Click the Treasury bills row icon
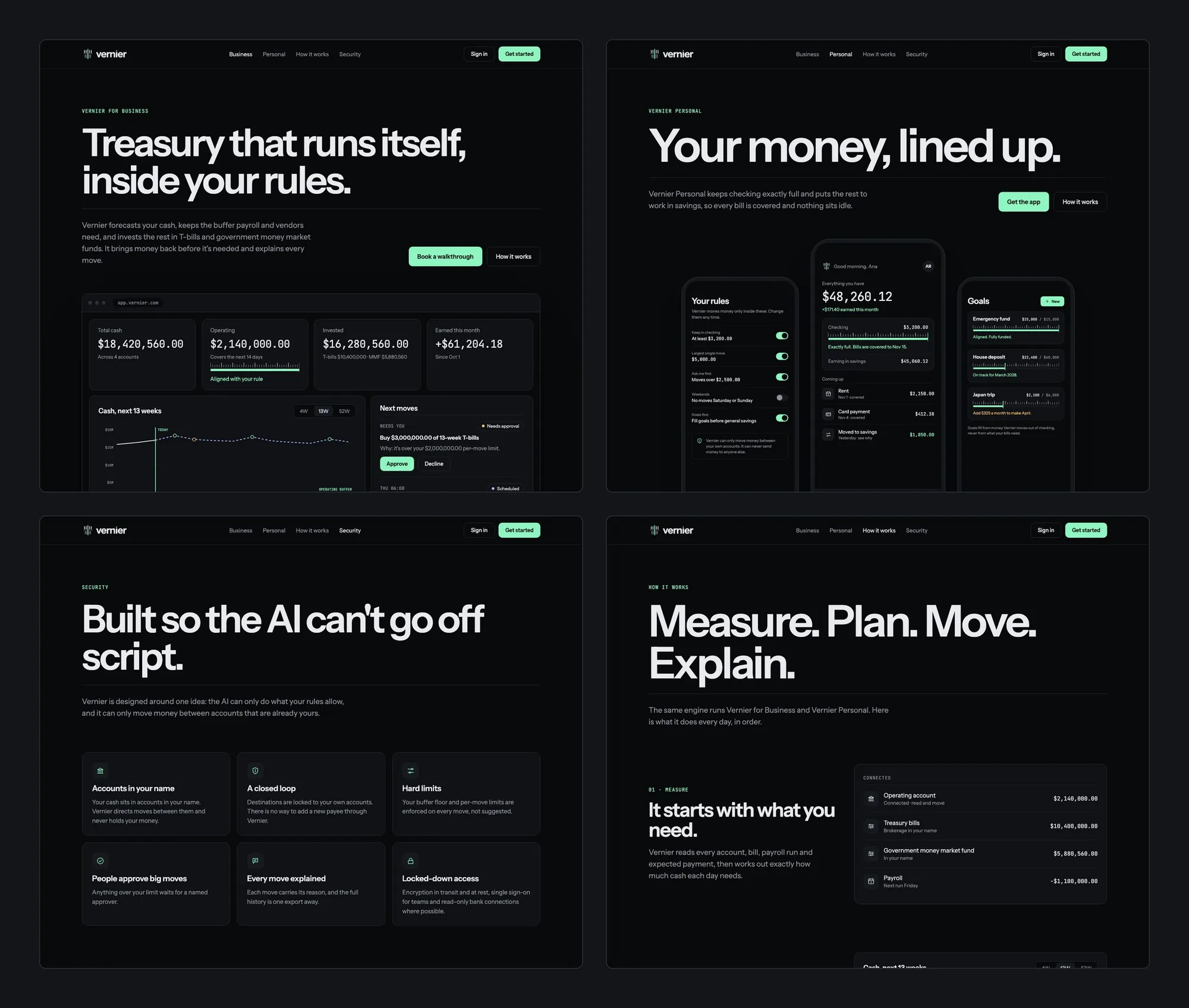Screen dimensions: 1189x1008 (871, 826)
